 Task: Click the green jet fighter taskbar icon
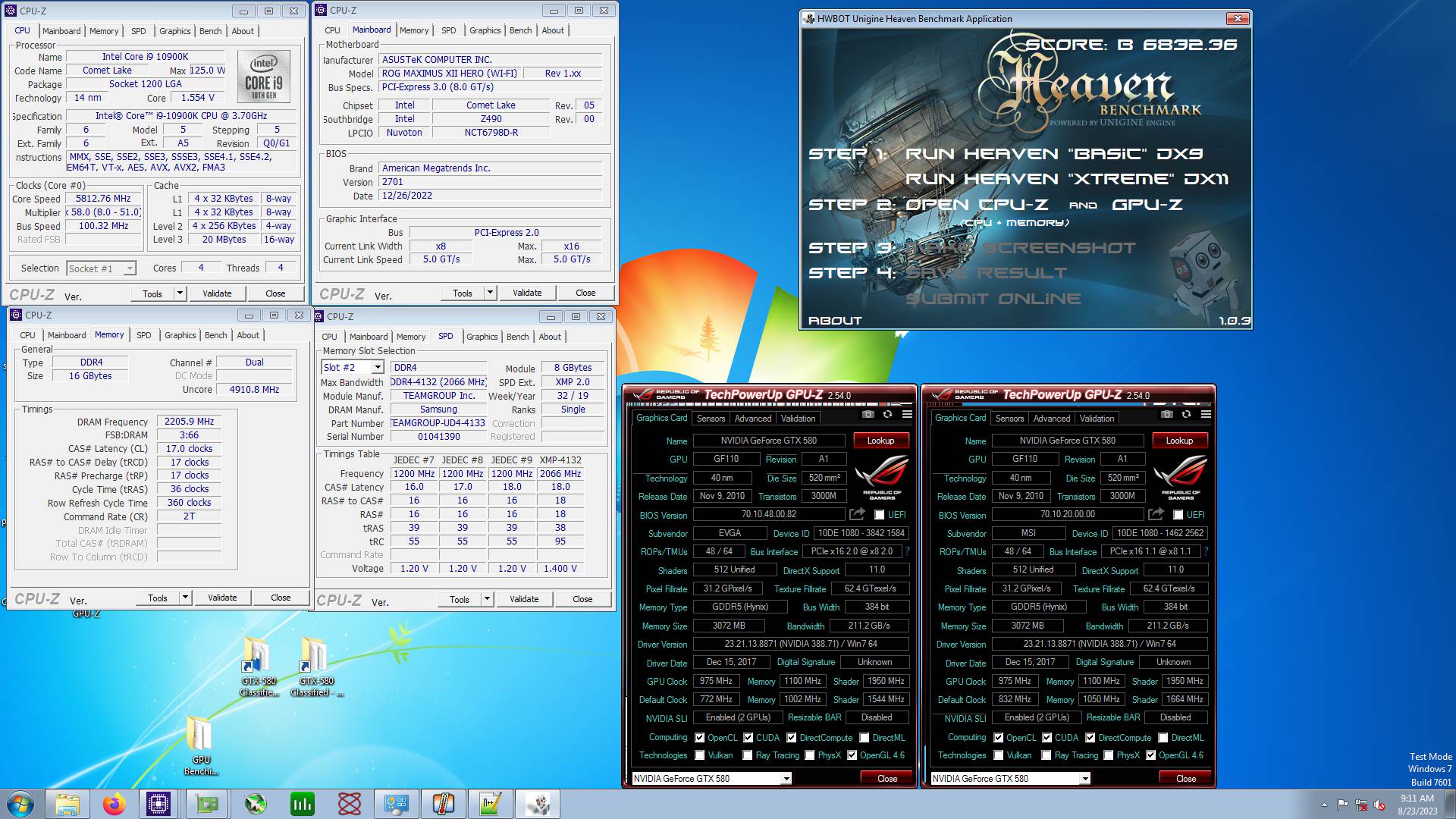tap(256, 804)
